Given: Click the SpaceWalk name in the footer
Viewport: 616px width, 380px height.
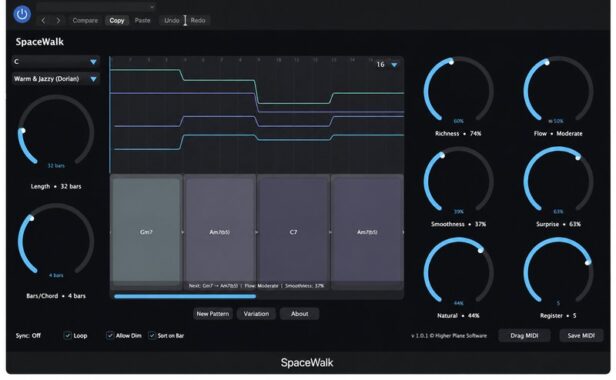Looking at the screenshot, I should click(x=307, y=362).
